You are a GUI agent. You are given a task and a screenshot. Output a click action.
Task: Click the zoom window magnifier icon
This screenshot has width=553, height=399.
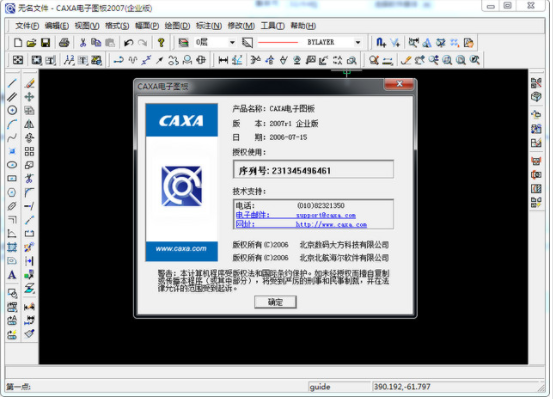click(x=447, y=60)
